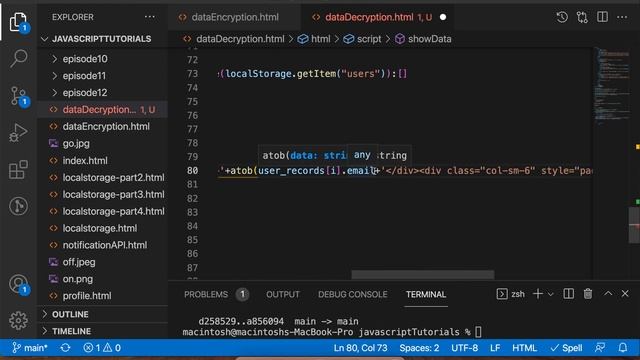Click the script breadcrumb item
The height and width of the screenshot is (360, 640).
point(362,39)
